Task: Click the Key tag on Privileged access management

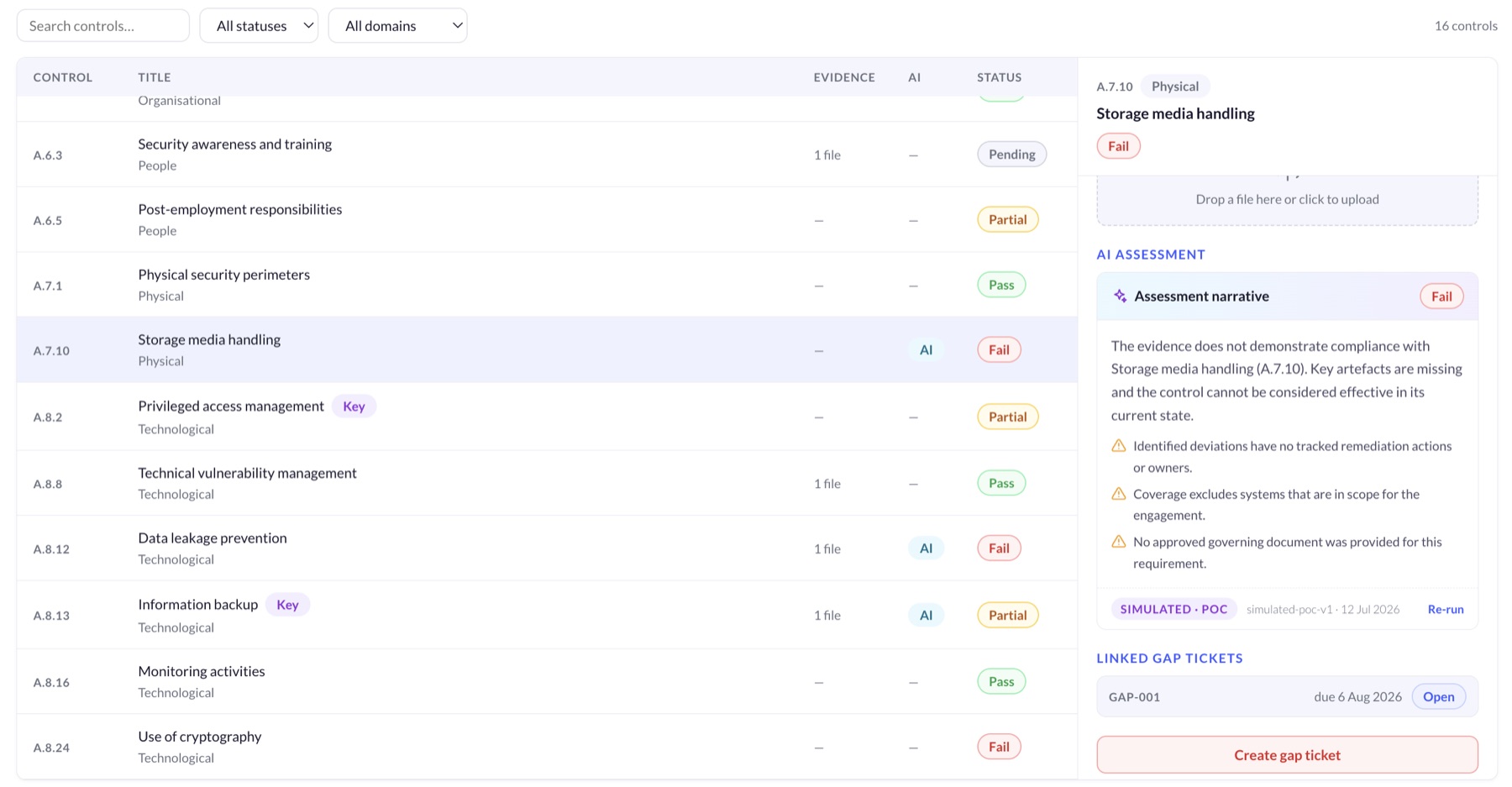Action: point(354,407)
